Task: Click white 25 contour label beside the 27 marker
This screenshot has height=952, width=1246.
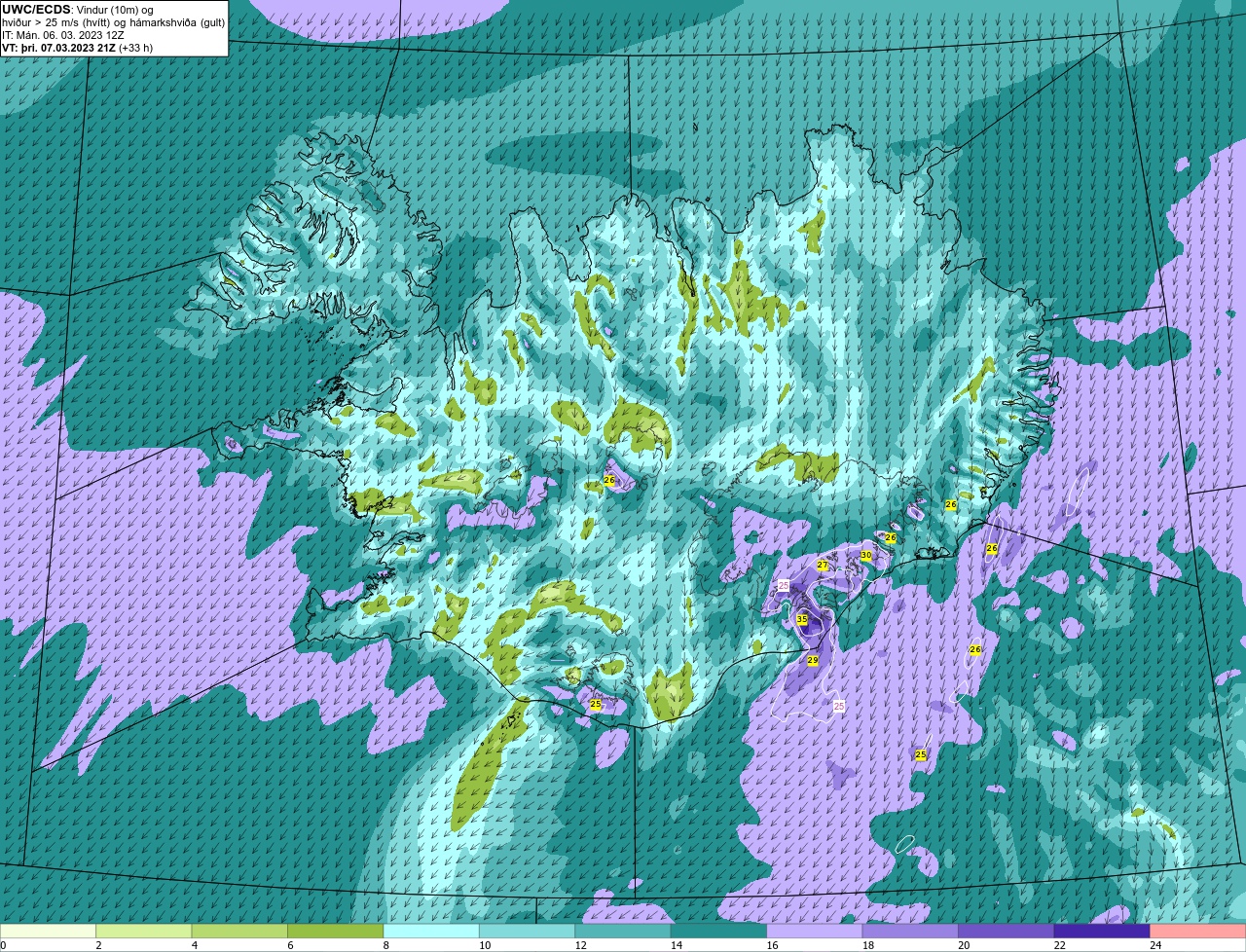Action: click(x=784, y=585)
